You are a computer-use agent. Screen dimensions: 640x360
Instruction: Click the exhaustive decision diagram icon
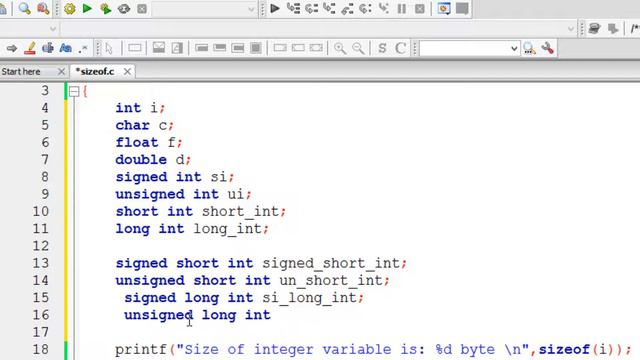[177, 48]
